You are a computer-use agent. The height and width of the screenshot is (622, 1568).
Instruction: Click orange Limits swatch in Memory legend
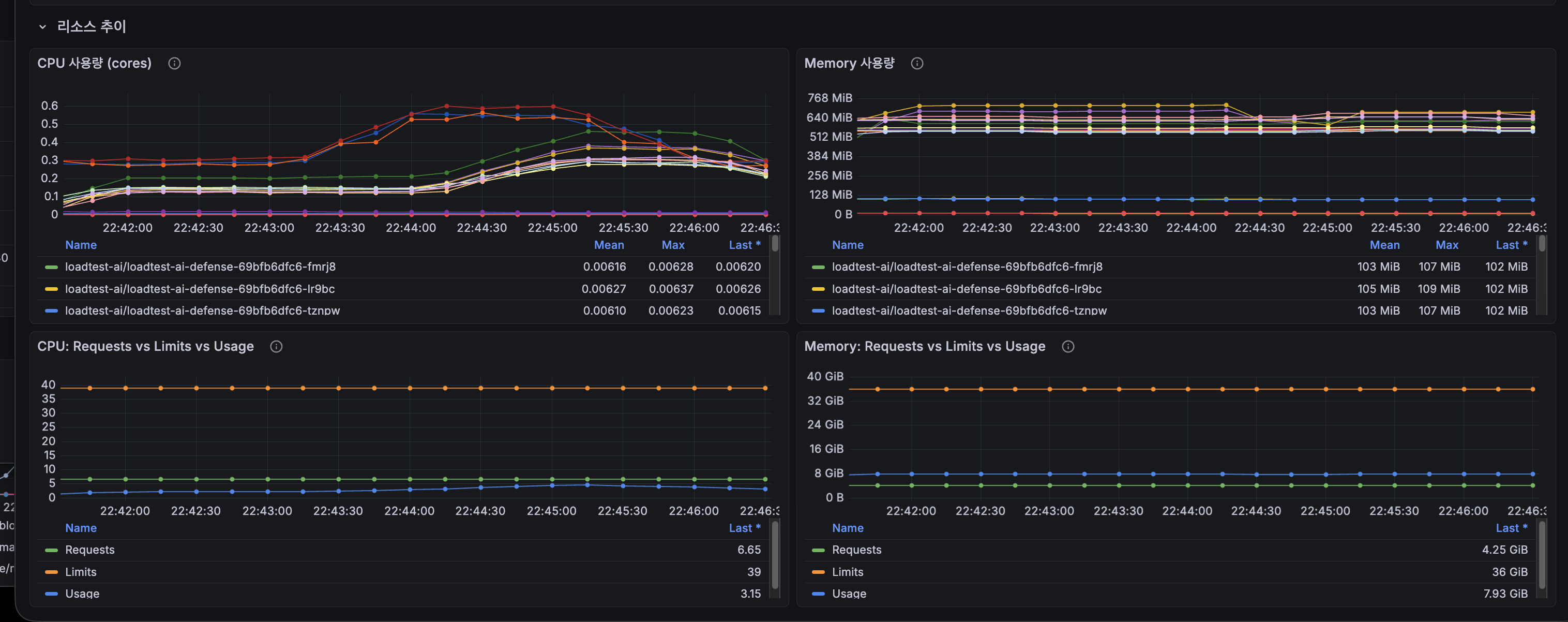point(818,572)
